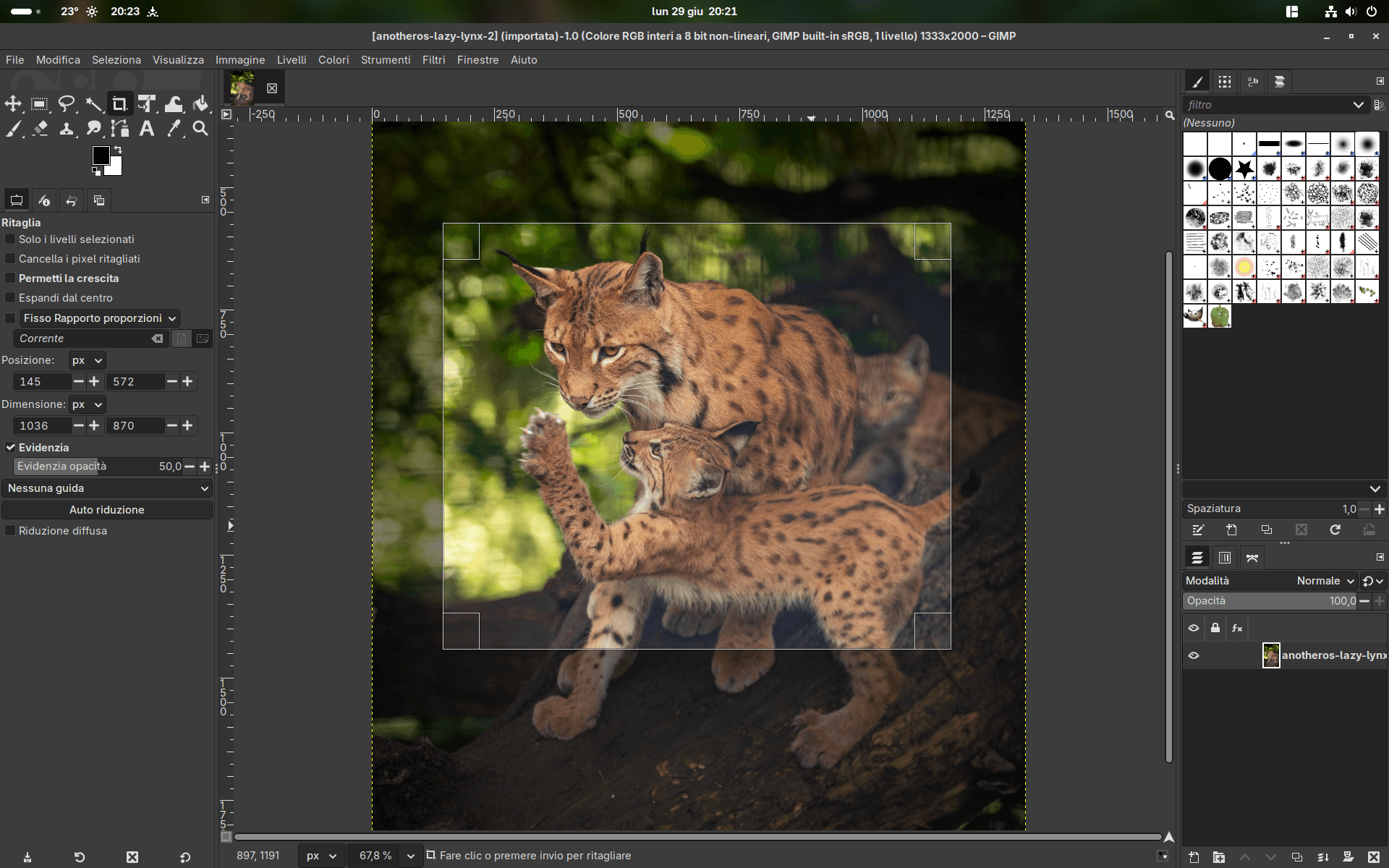Close the lynx image tab
1389x868 pixels.
(x=272, y=88)
